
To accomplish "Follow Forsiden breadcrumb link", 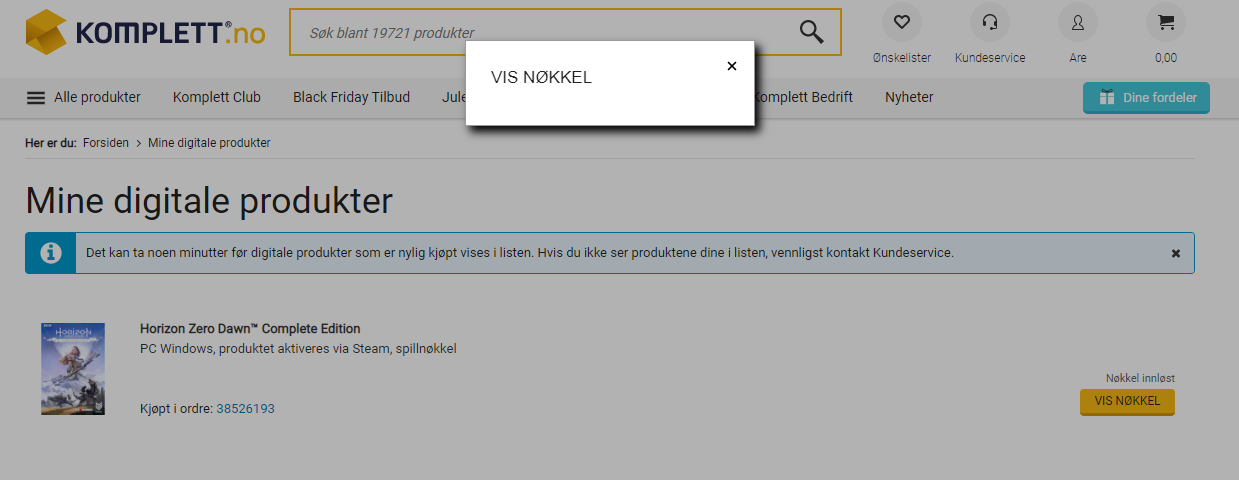I will tap(106, 143).
